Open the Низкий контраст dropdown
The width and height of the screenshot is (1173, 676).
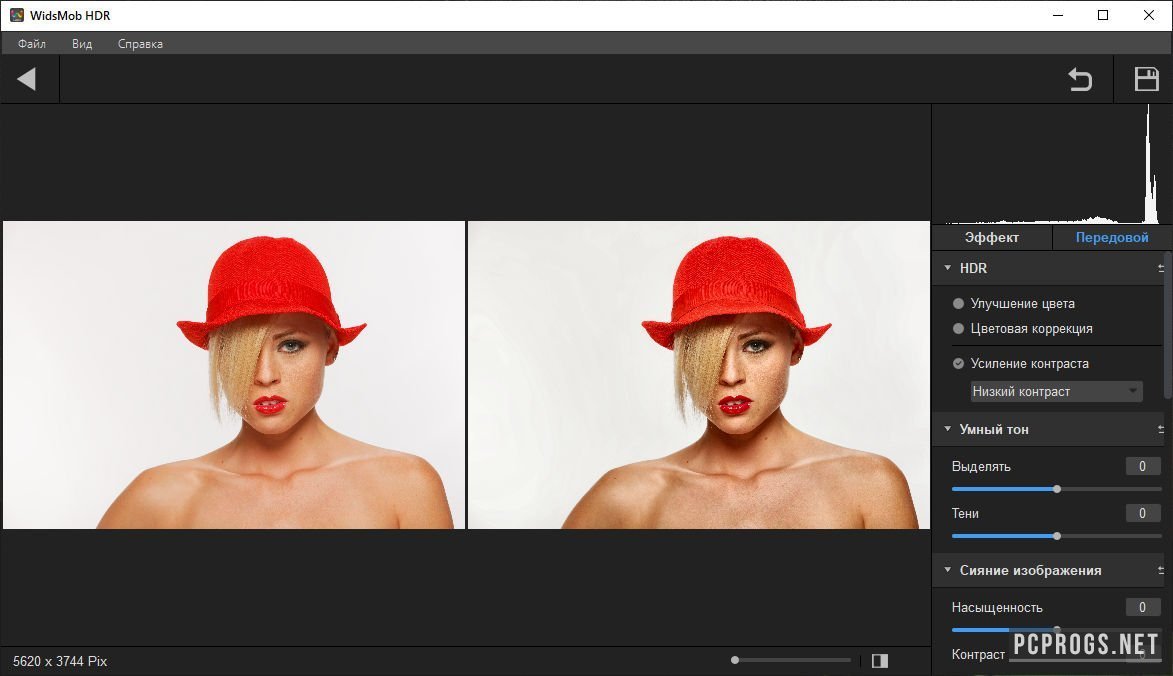coord(1056,391)
